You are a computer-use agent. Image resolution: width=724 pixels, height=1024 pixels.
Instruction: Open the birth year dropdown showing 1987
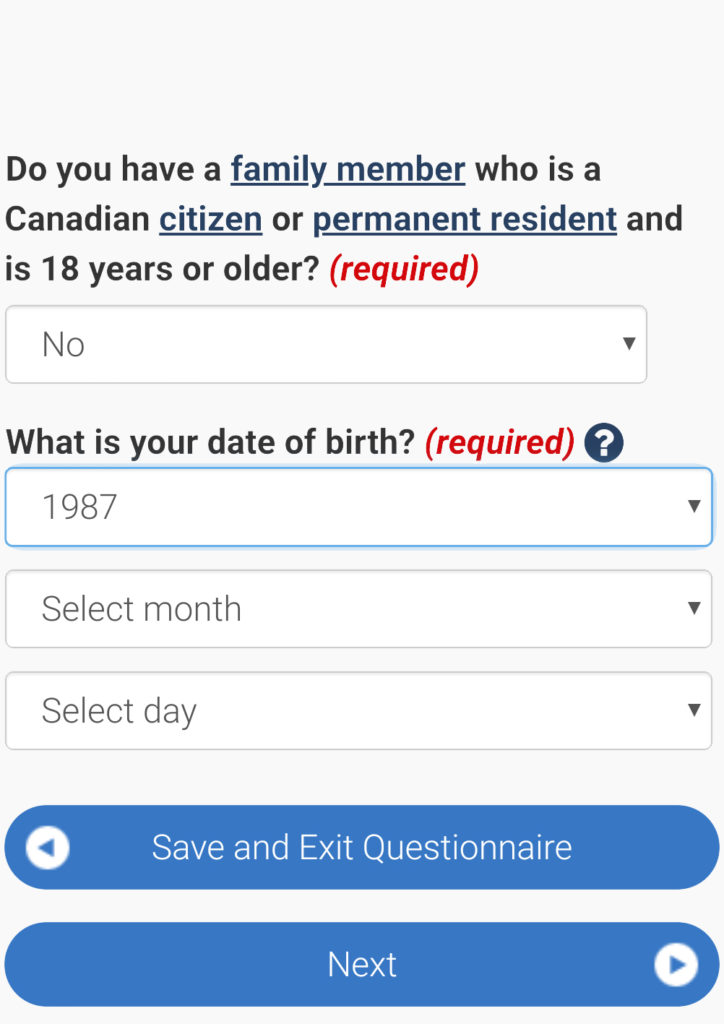pos(358,506)
